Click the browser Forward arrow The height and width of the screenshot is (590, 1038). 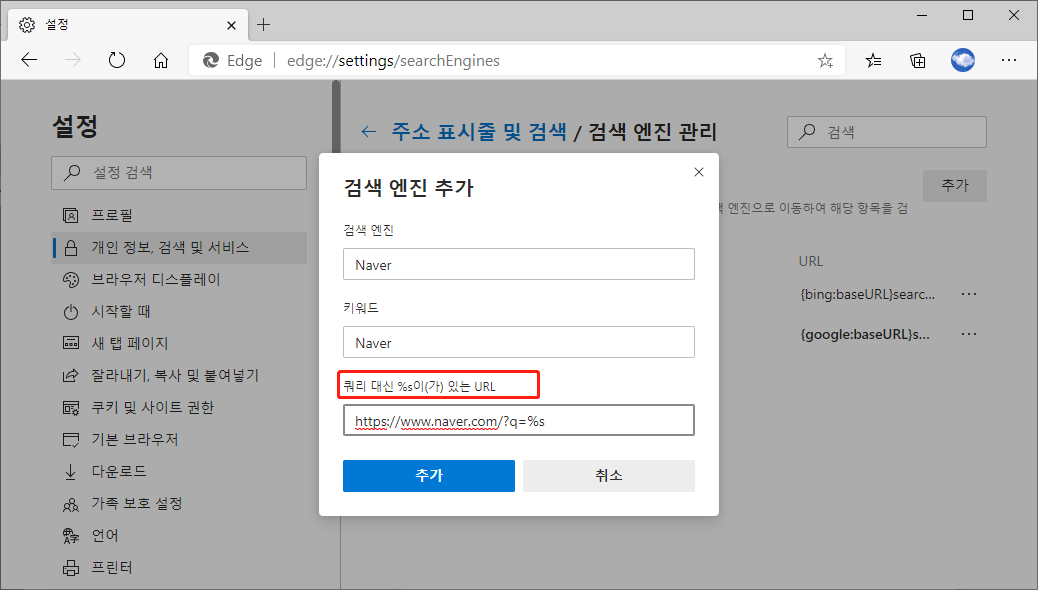[x=73, y=60]
